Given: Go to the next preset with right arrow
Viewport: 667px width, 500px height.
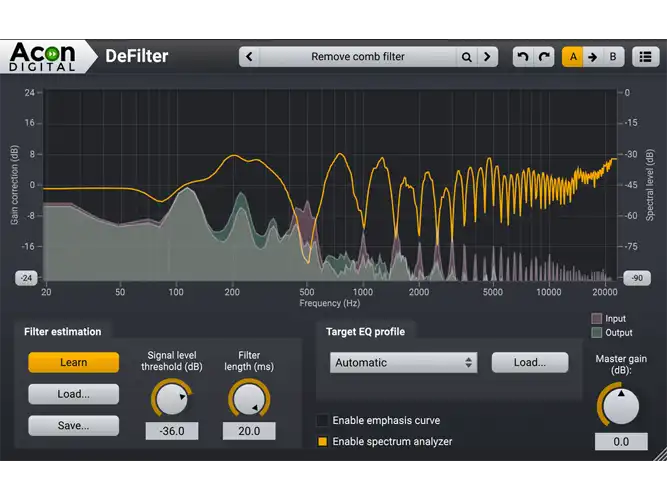Looking at the screenshot, I should [487, 57].
